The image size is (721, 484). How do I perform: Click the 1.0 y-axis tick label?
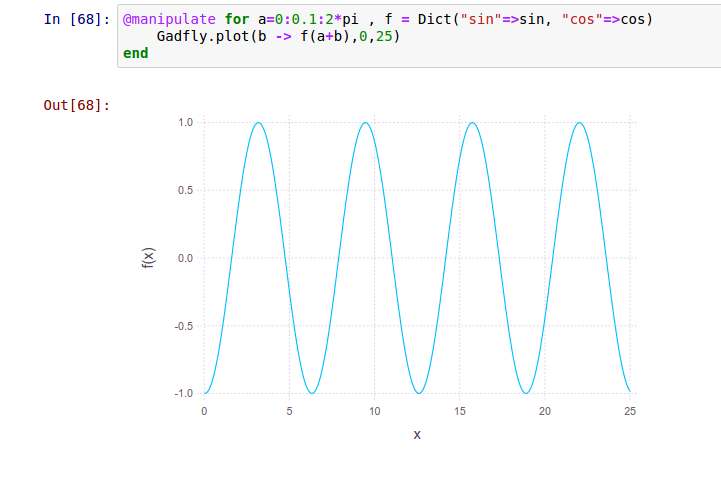[x=184, y=122]
